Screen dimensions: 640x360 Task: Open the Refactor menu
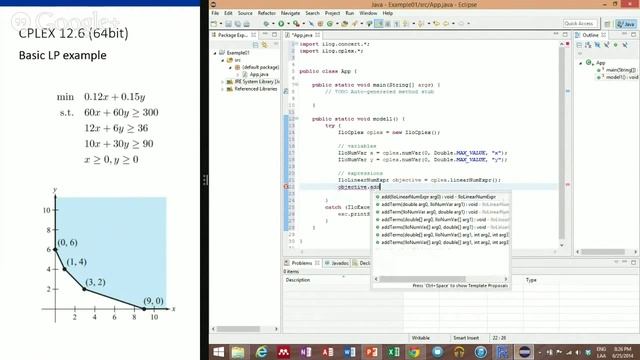267,13
